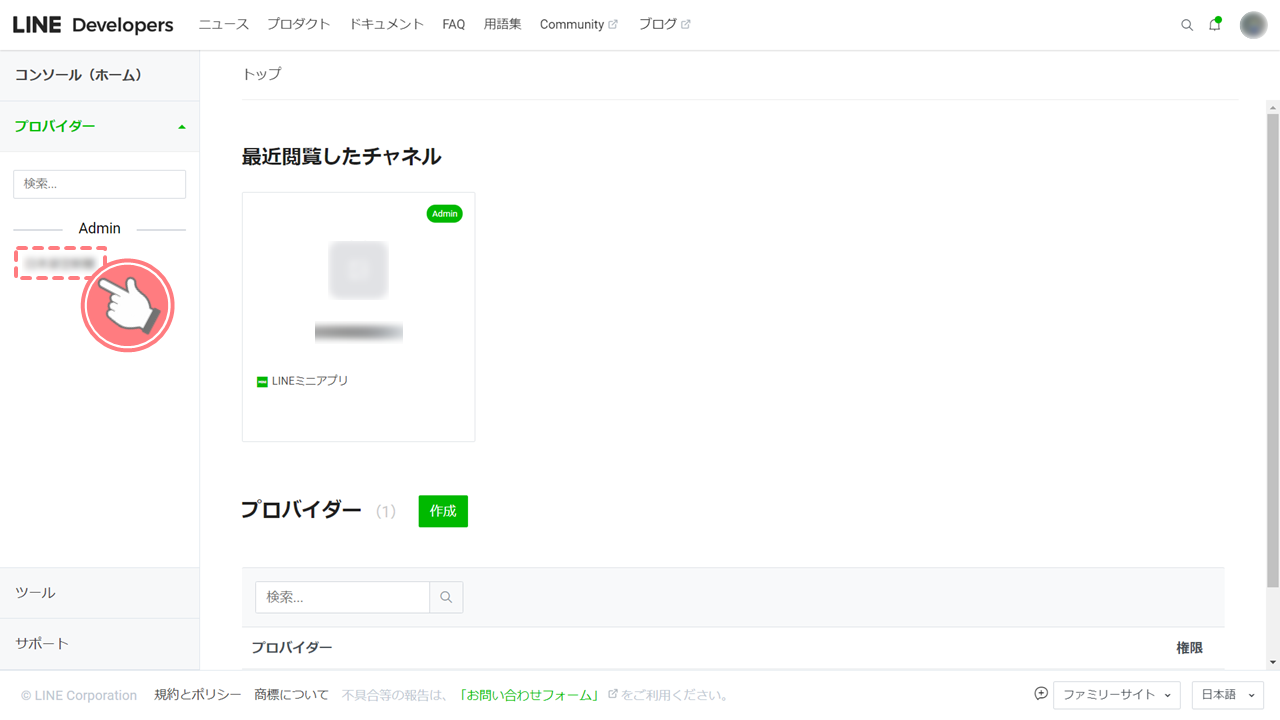Open the お問い合わせフォーム footer link
Viewport: 1280px width, 720px height.
530,695
